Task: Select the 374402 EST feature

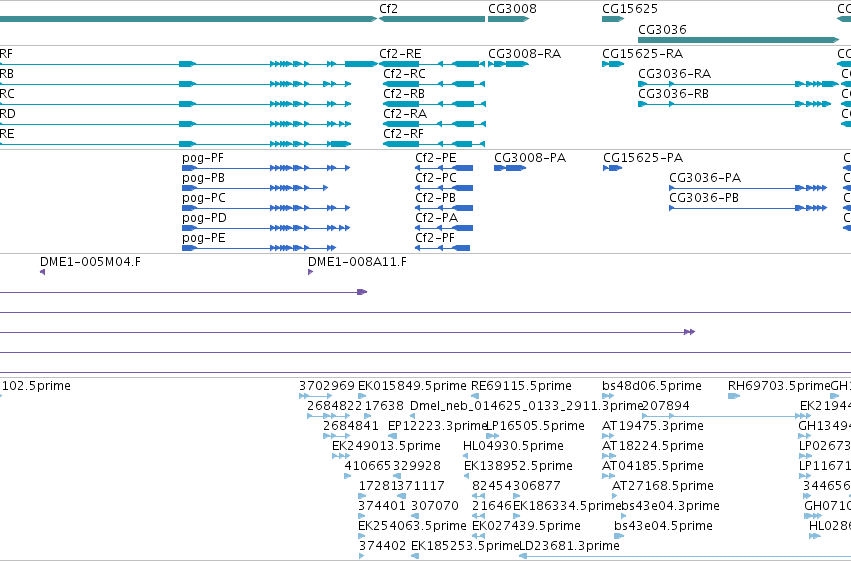Action: [x=362, y=556]
